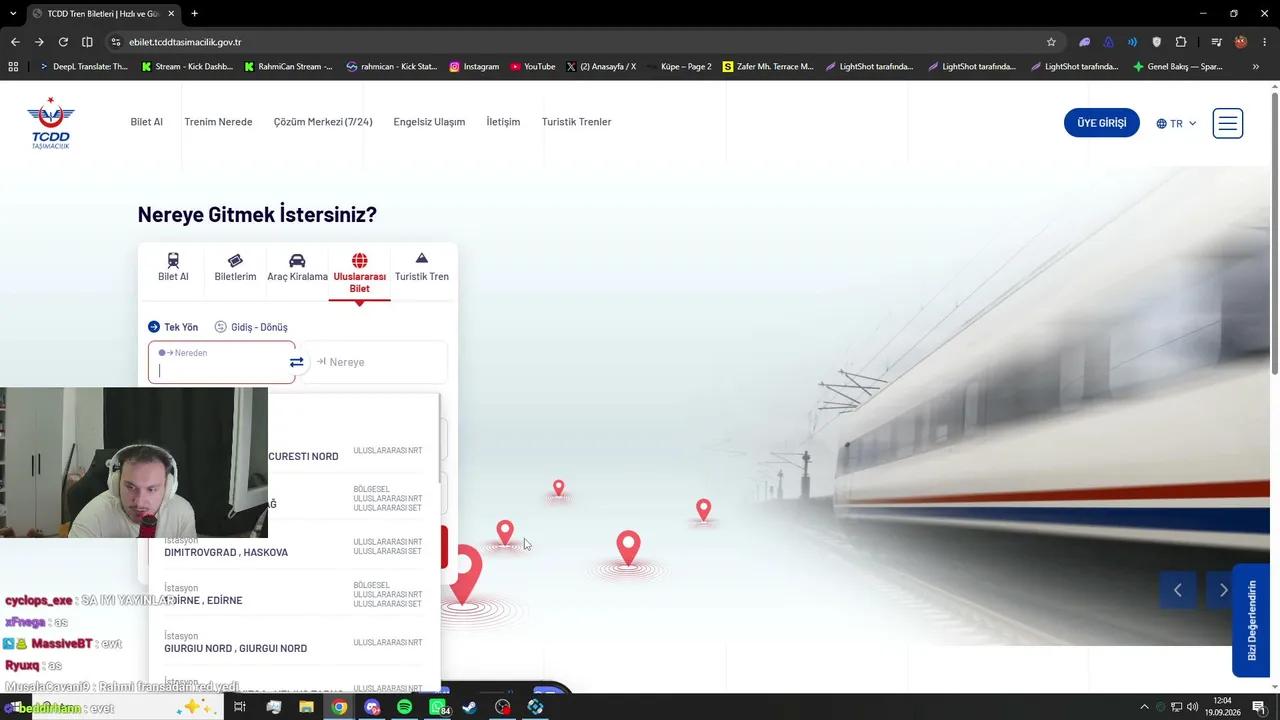The image size is (1280, 720).
Task: Open Engelsiz Ulaşım in the navigation
Action: pyautogui.click(x=429, y=122)
